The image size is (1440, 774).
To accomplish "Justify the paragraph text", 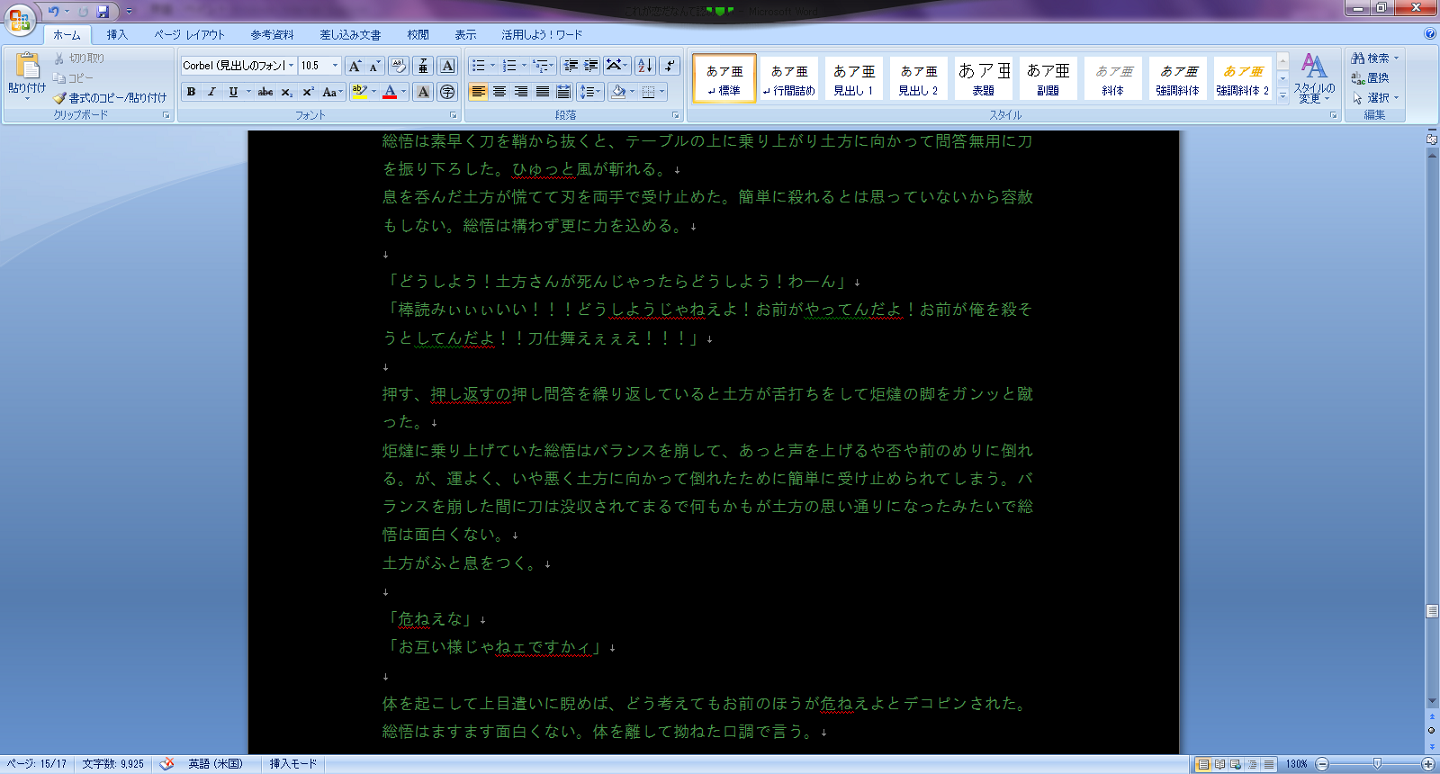I will [542, 92].
